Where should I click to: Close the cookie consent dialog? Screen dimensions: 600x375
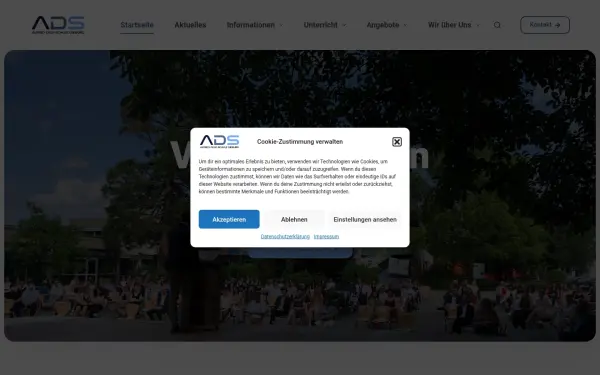(x=397, y=142)
